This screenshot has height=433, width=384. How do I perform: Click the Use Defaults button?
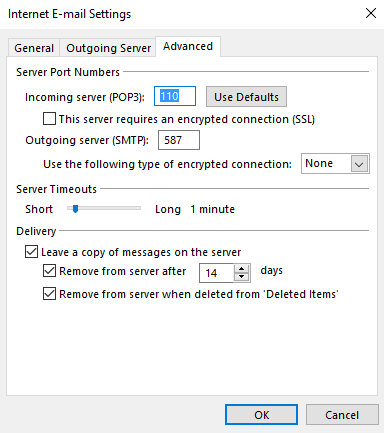246,97
